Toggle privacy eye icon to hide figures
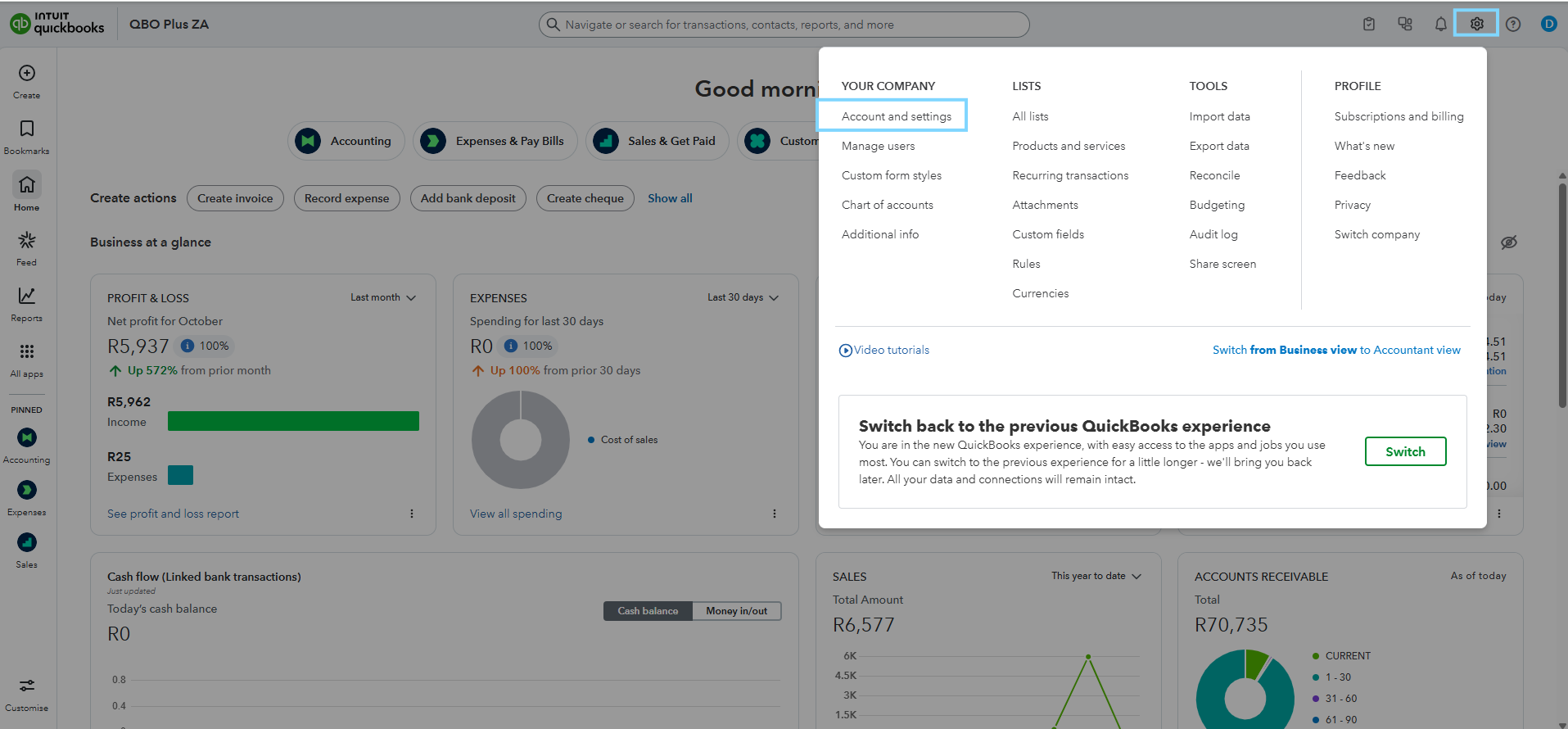The width and height of the screenshot is (1568, 729). pos(1508,242)
